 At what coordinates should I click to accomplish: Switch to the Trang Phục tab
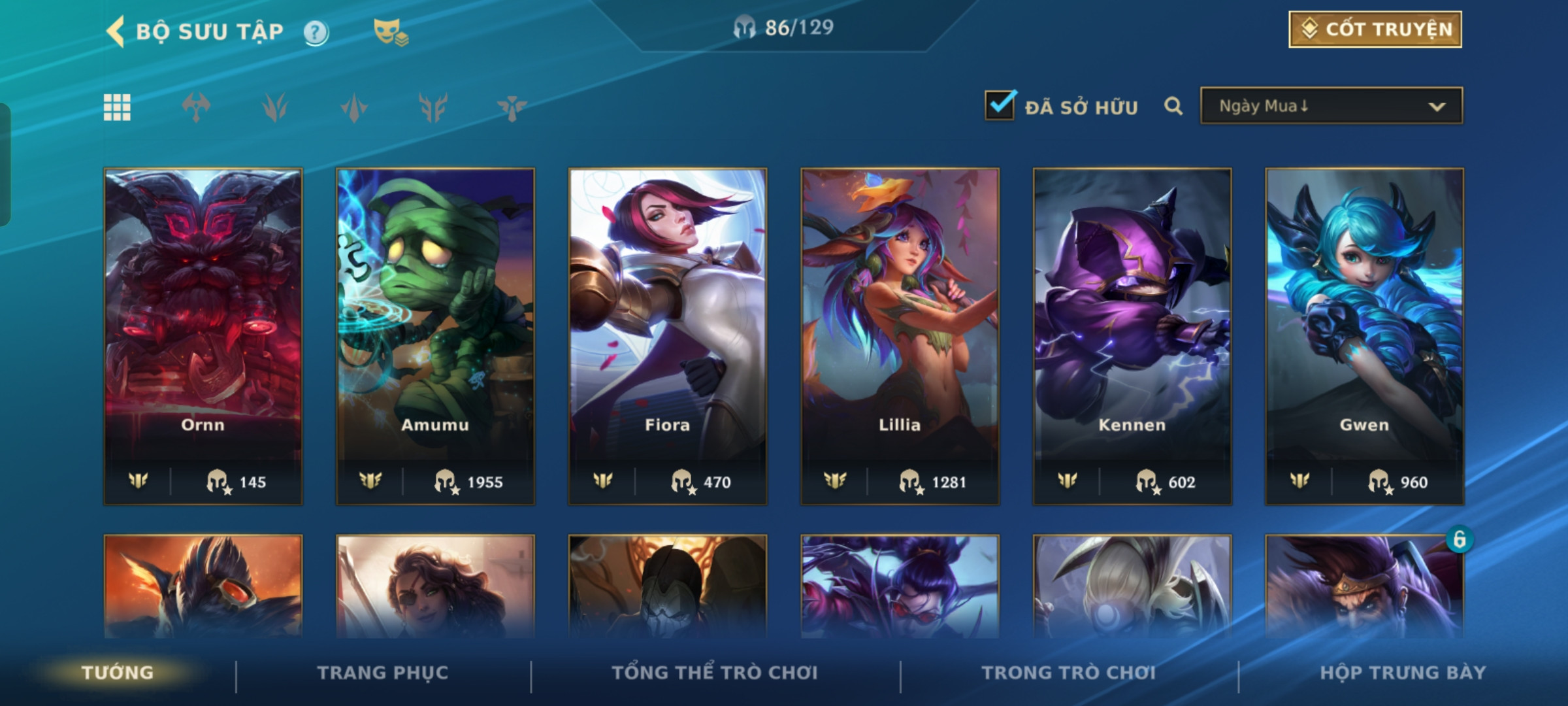[x=383, y=673]
